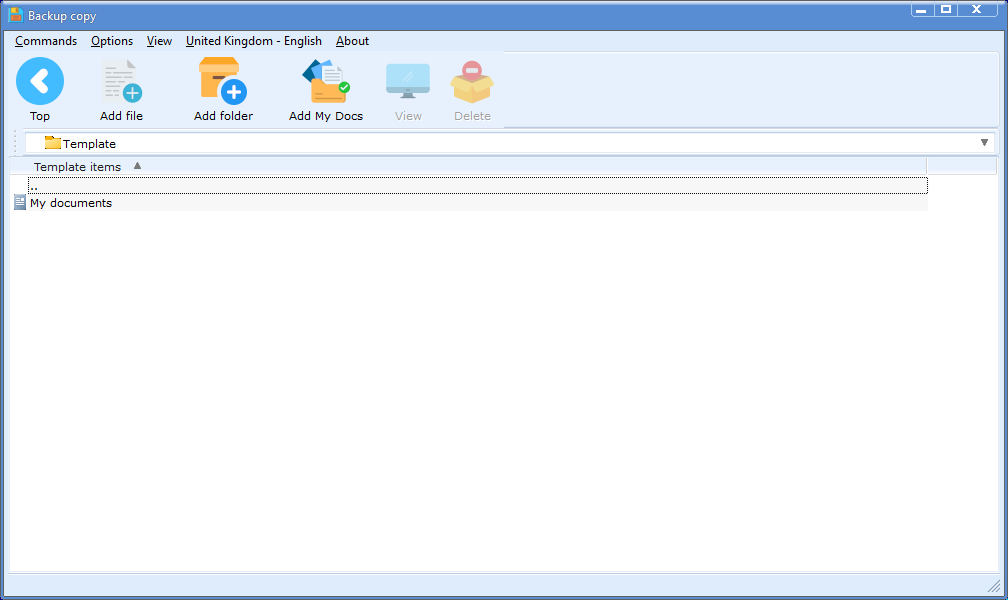Maximize the Backup copy window
1008x600 pixels.
(946, 9)
